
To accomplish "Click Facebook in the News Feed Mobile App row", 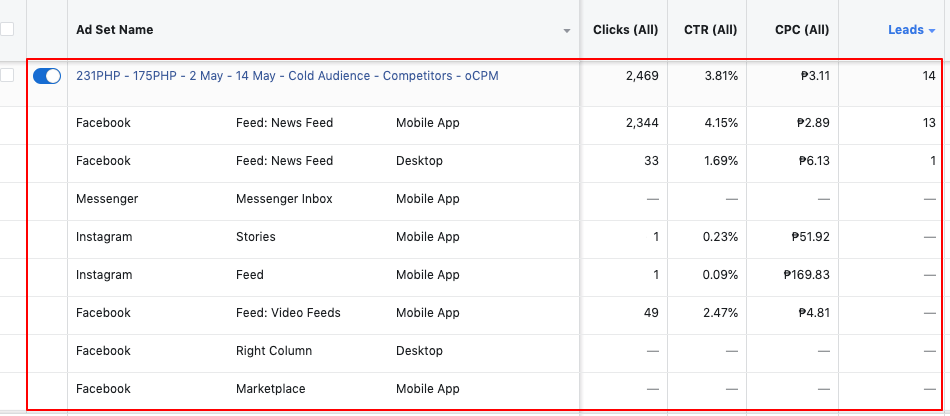I will 103,123.
